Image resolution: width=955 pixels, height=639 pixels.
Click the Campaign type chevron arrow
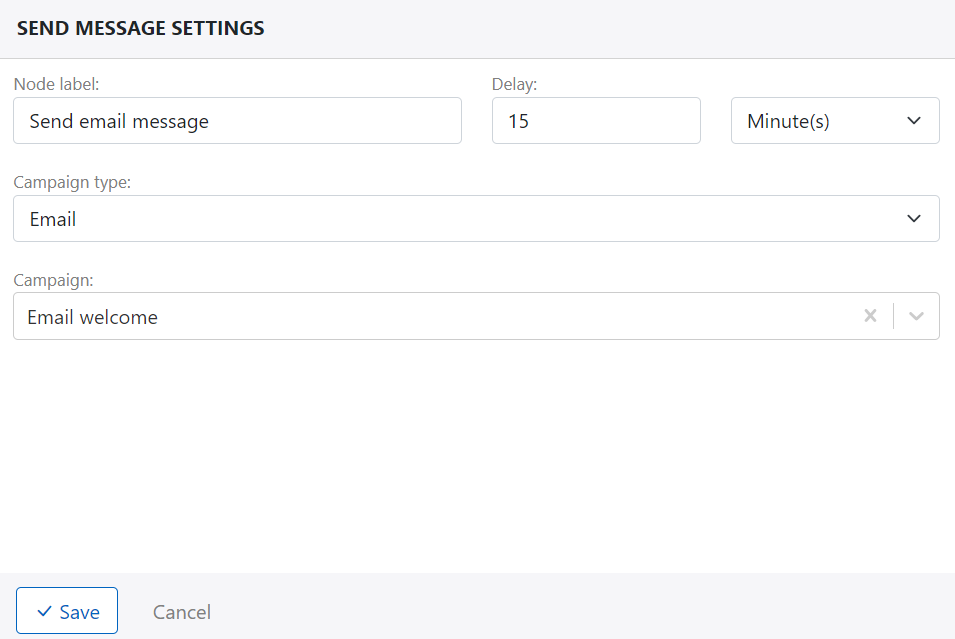[913, 219]
